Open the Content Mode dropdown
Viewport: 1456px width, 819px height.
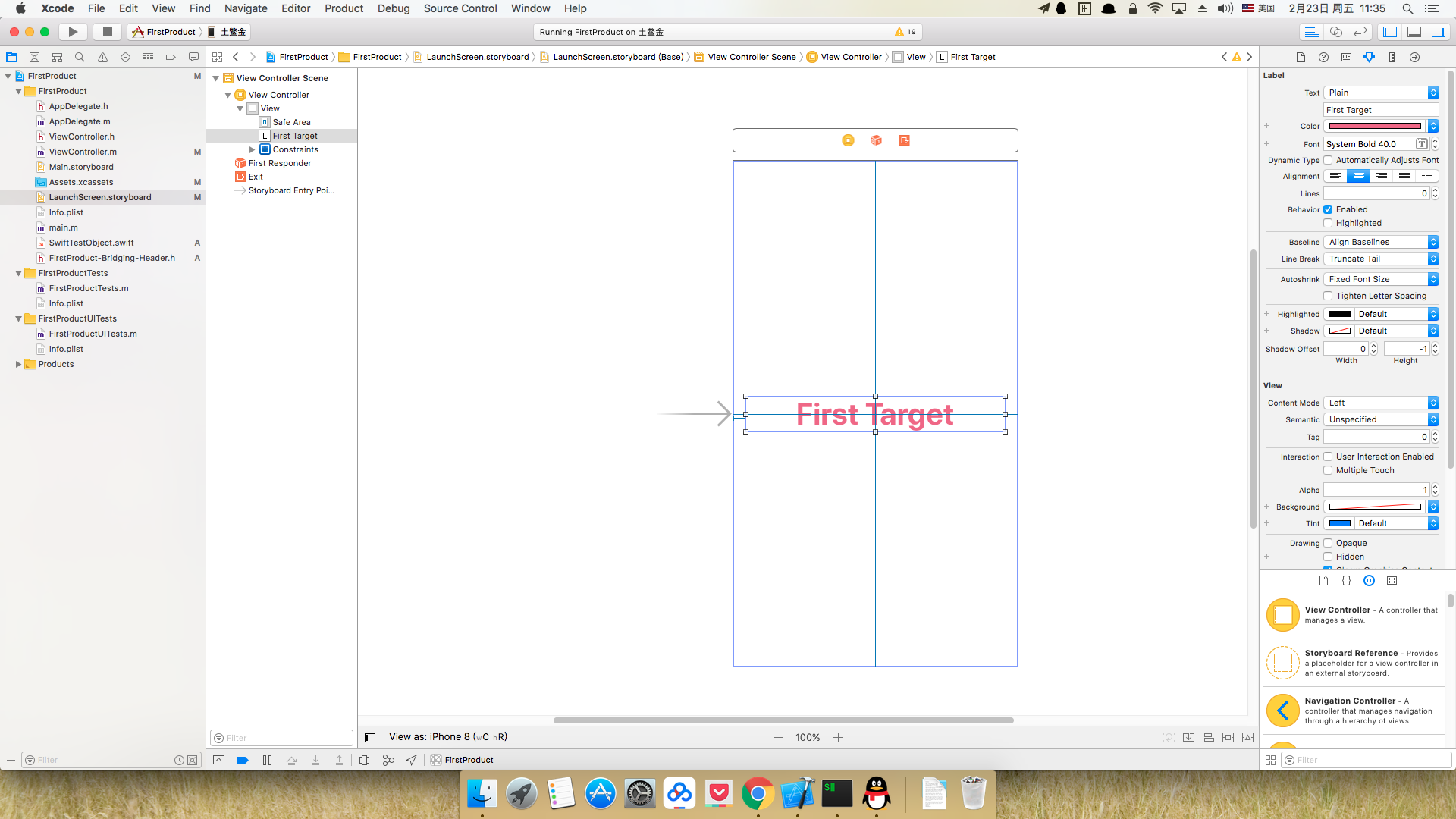1381,403
